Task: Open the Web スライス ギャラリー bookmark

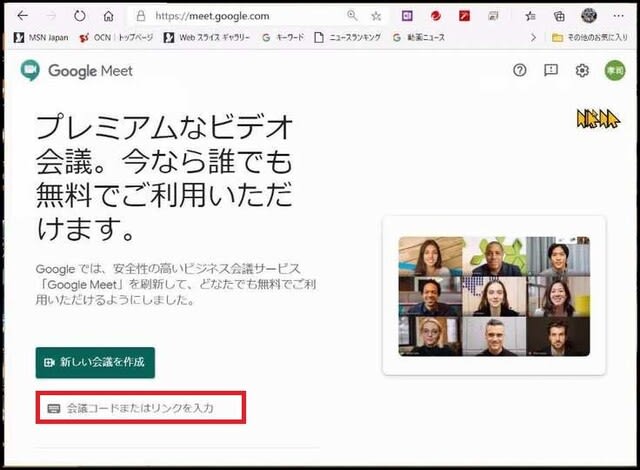Action: coord(207,38)
